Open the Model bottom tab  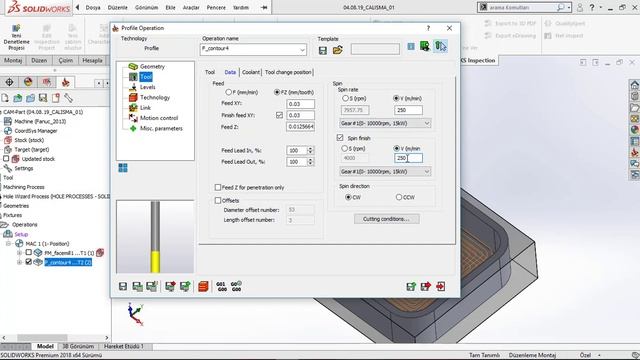[45, 346]
